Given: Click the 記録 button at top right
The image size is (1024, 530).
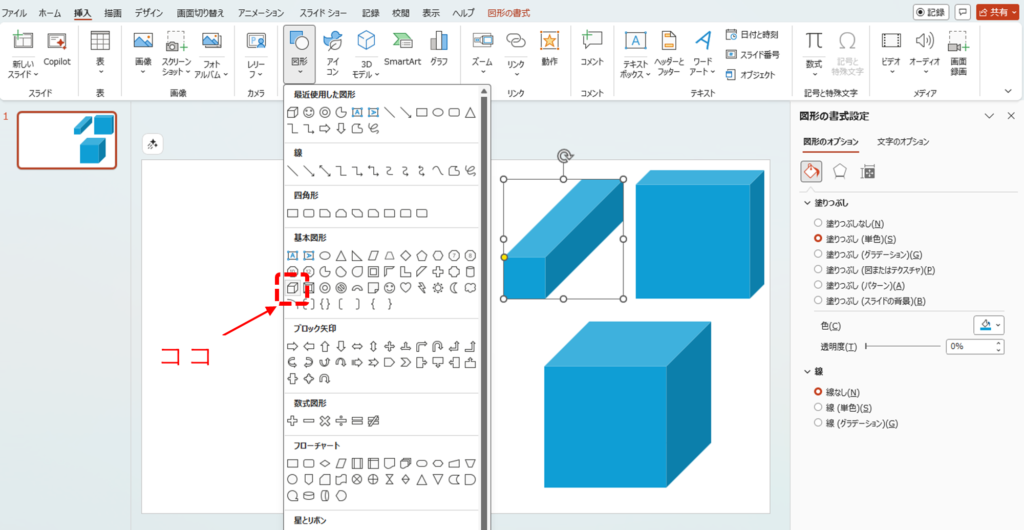Looking at the screenshot, I should pyautogui.click(x=930, y=12).
